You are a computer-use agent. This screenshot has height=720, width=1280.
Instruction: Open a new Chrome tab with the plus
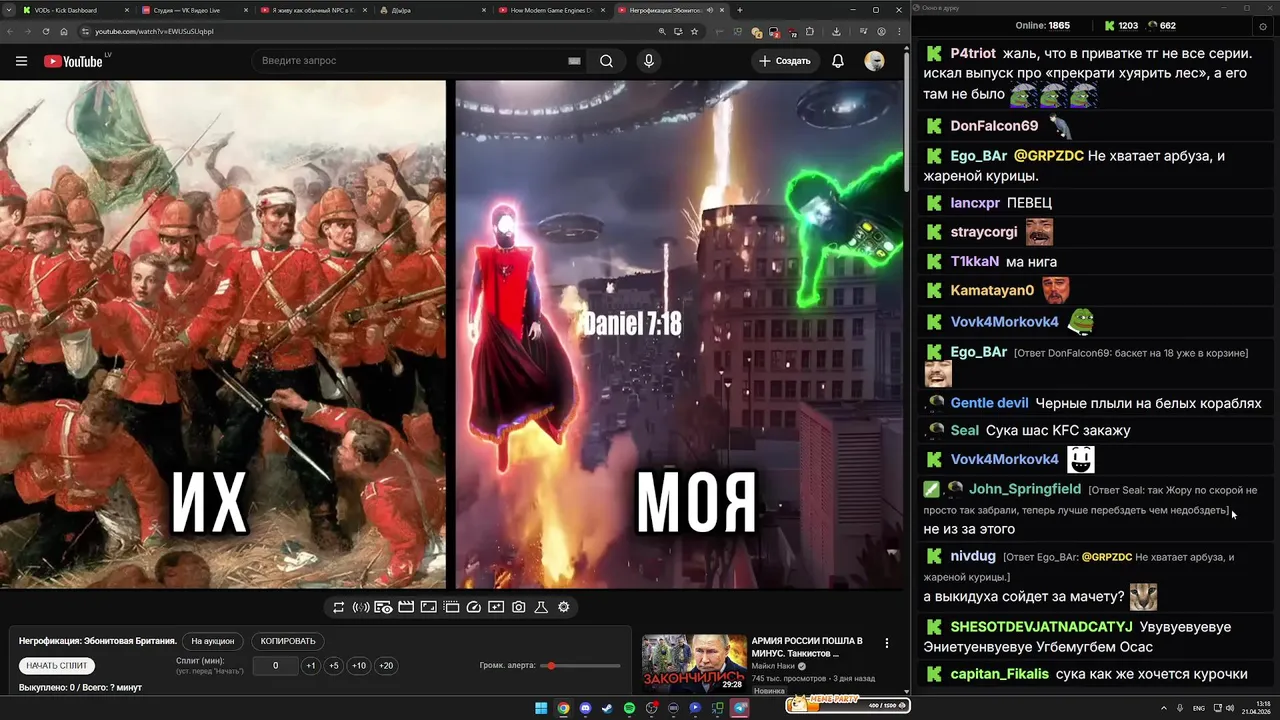point(740,10)
